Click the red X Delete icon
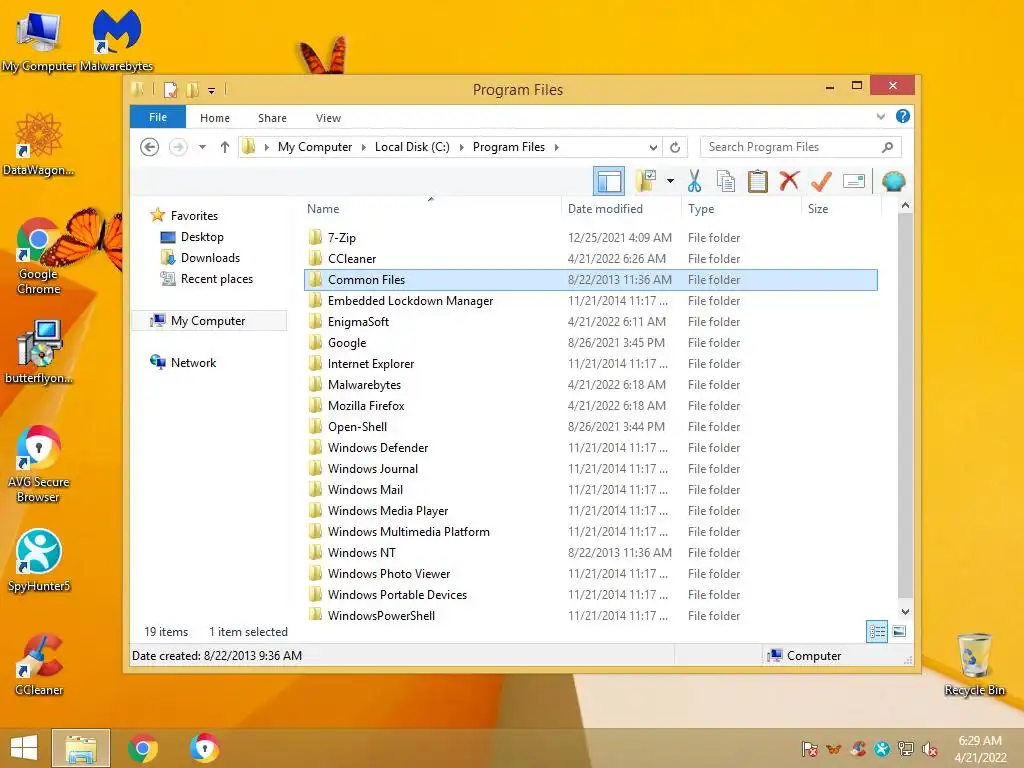Image resolution: width=1024 pixels, height=768 pixels. [x=790, y=181]
